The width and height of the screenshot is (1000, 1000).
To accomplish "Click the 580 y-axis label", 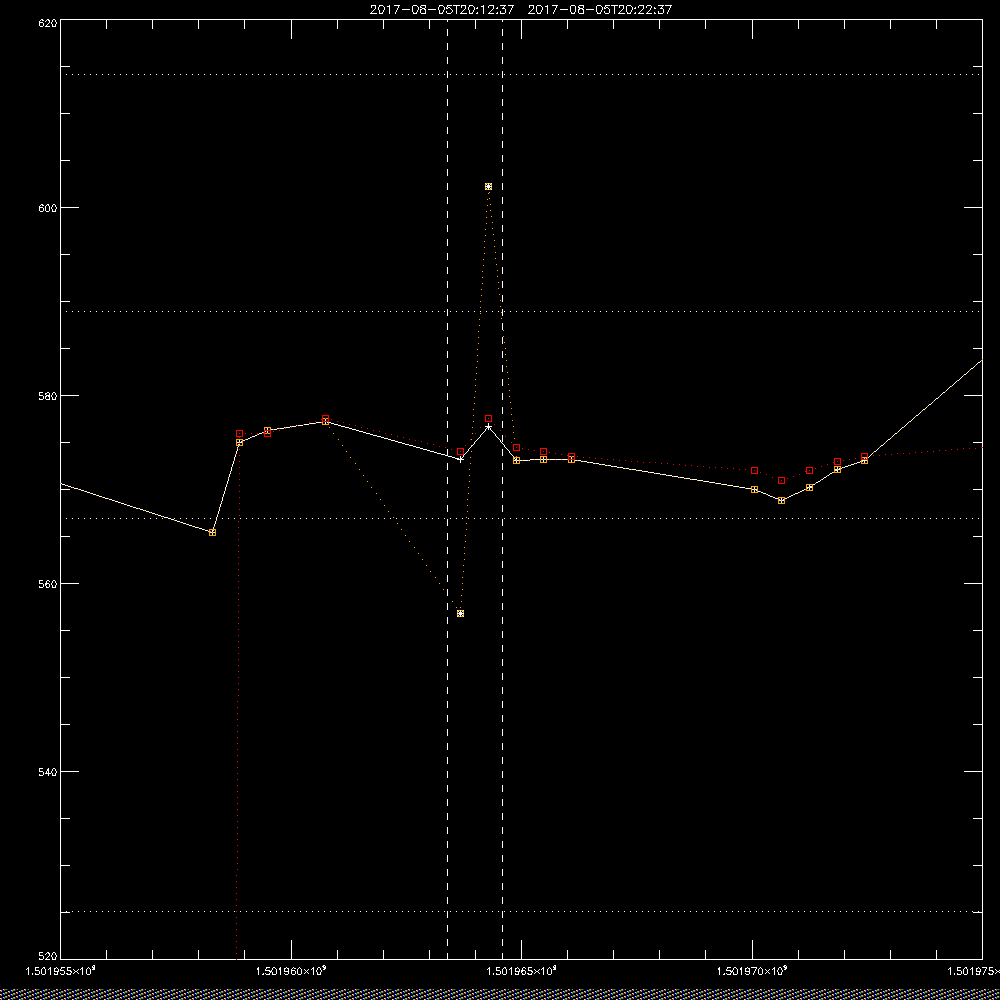I will (x=48, y=395).
